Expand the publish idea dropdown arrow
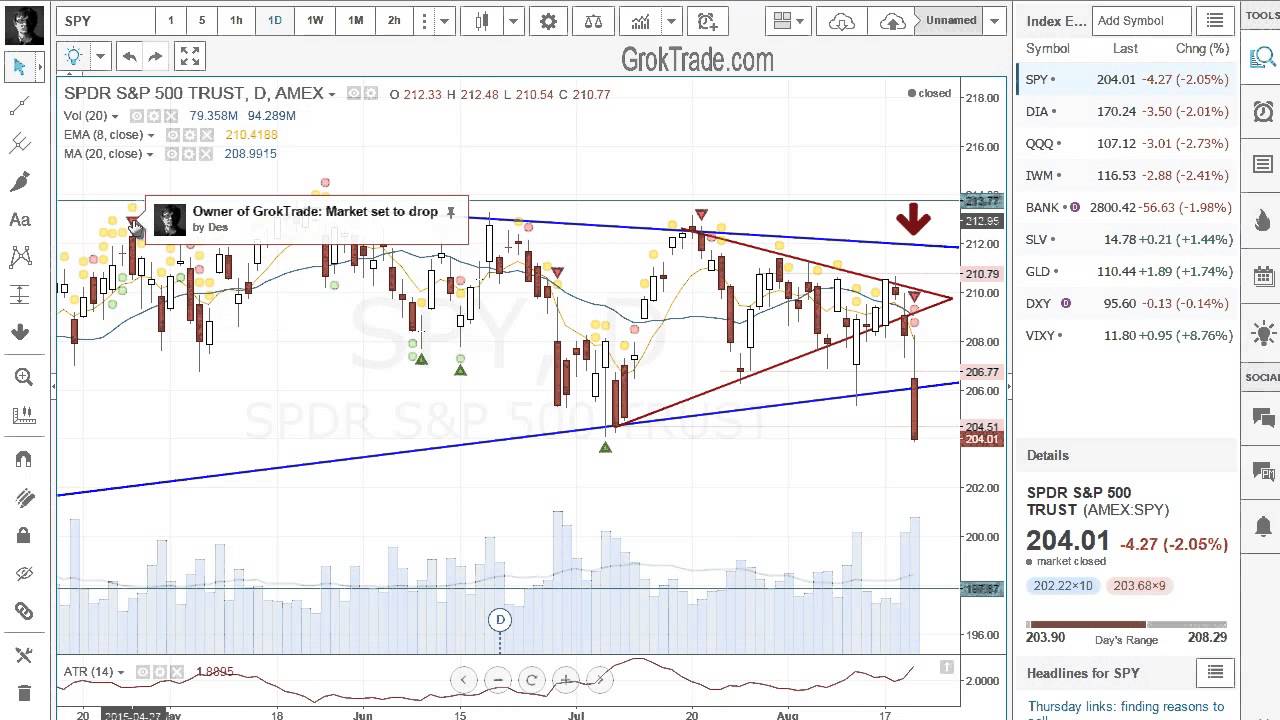 99,57
